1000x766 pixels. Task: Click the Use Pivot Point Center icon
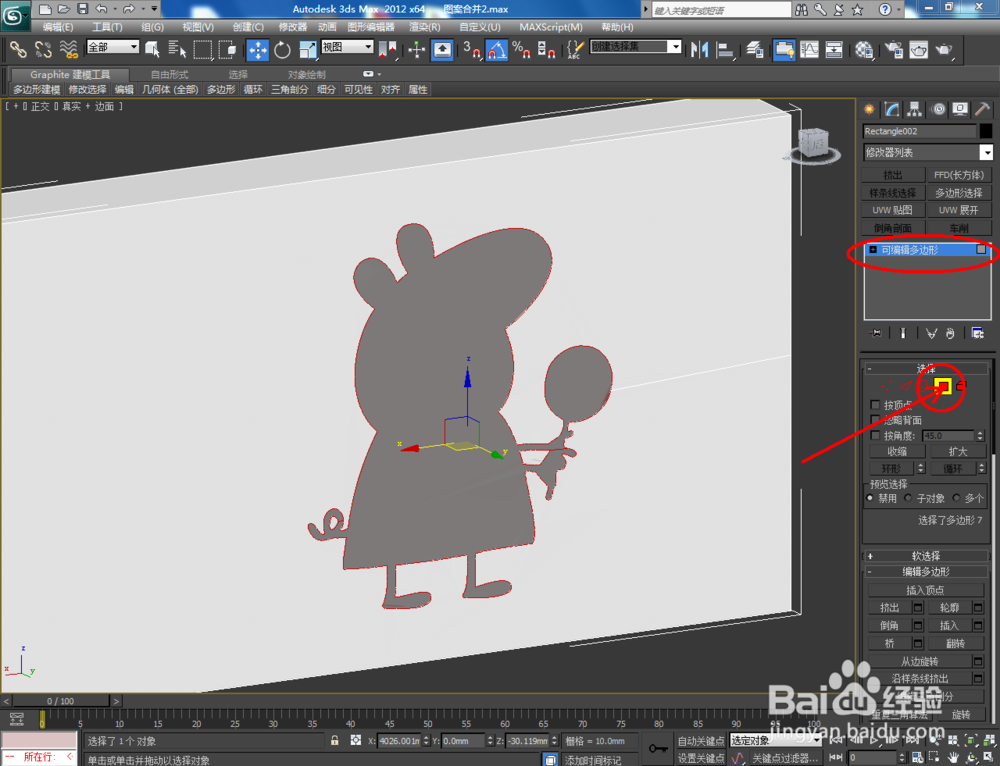pos(387,49)
